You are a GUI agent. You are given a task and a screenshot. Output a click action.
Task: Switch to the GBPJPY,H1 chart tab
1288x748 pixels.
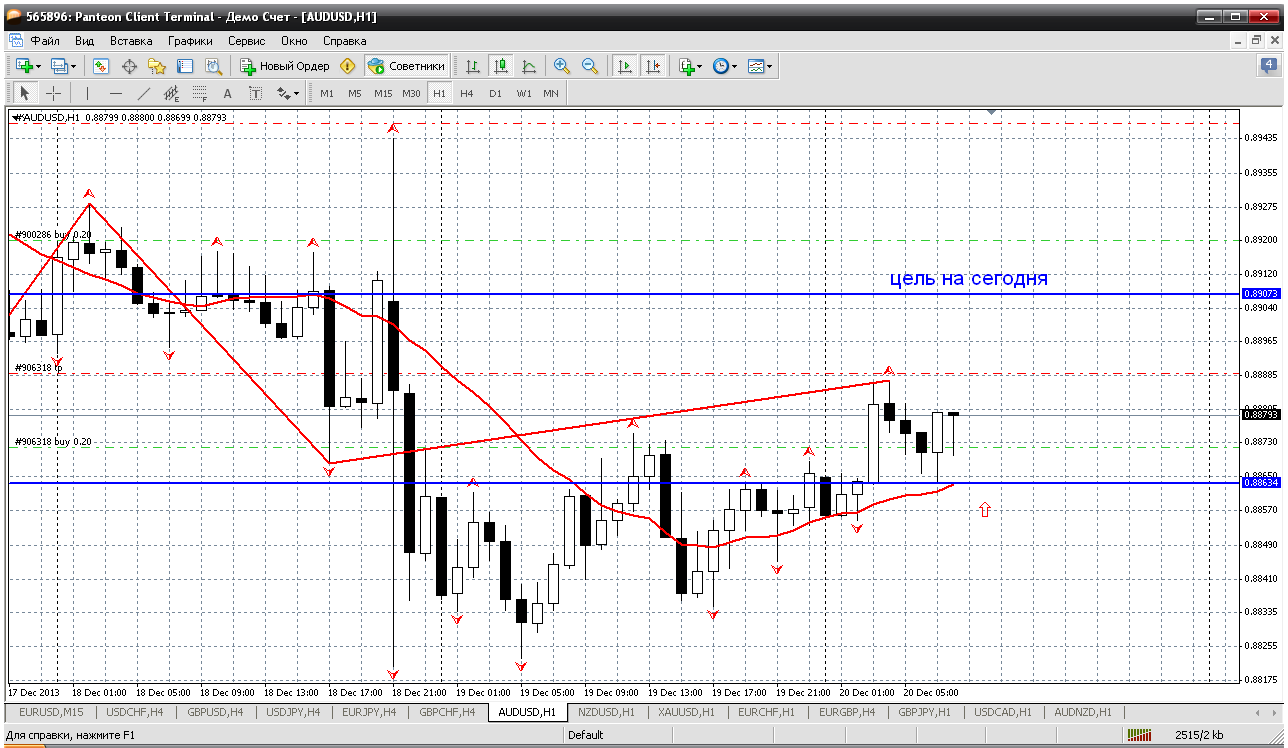925,712
